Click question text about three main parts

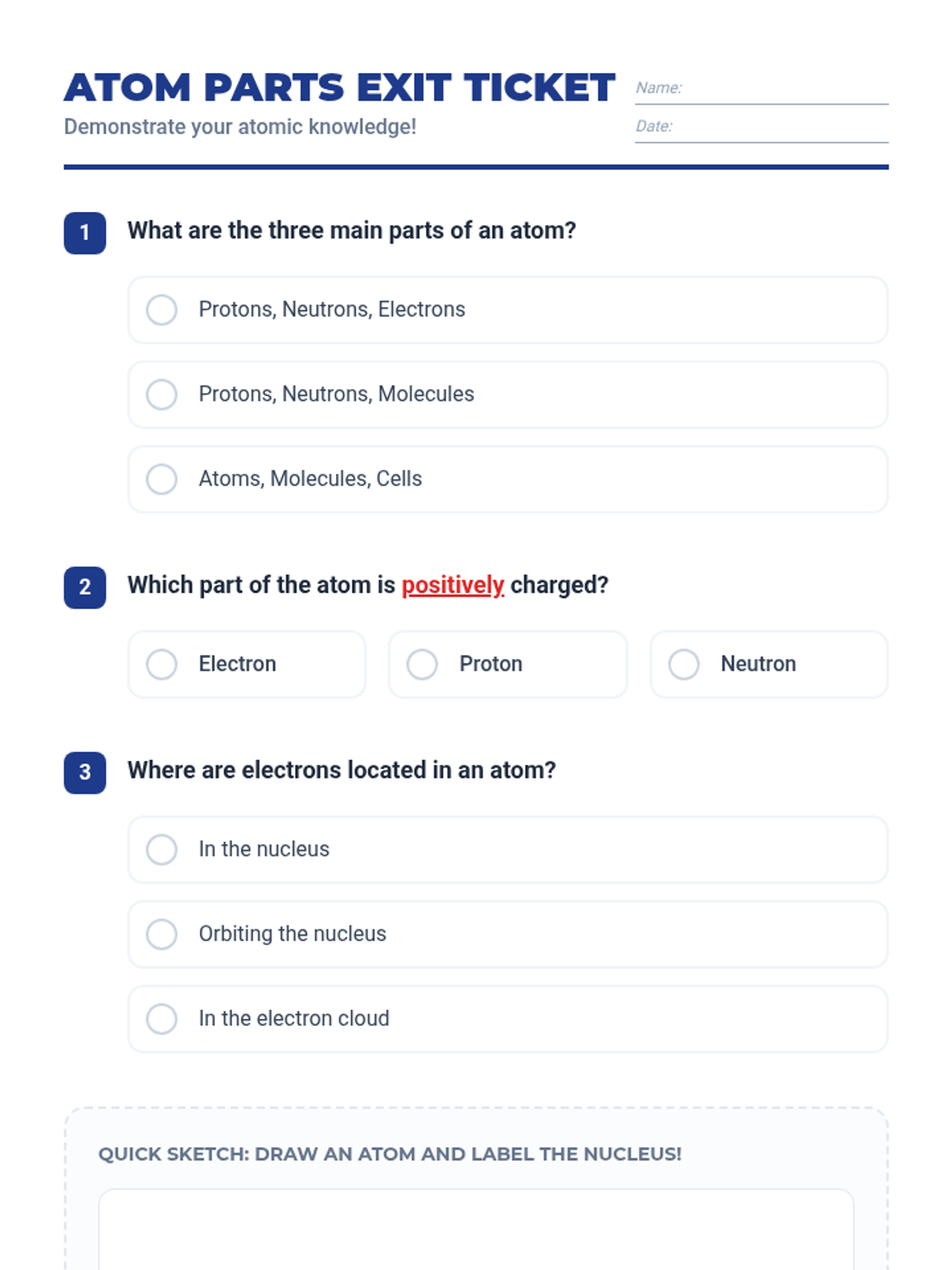tap(351, 231)
